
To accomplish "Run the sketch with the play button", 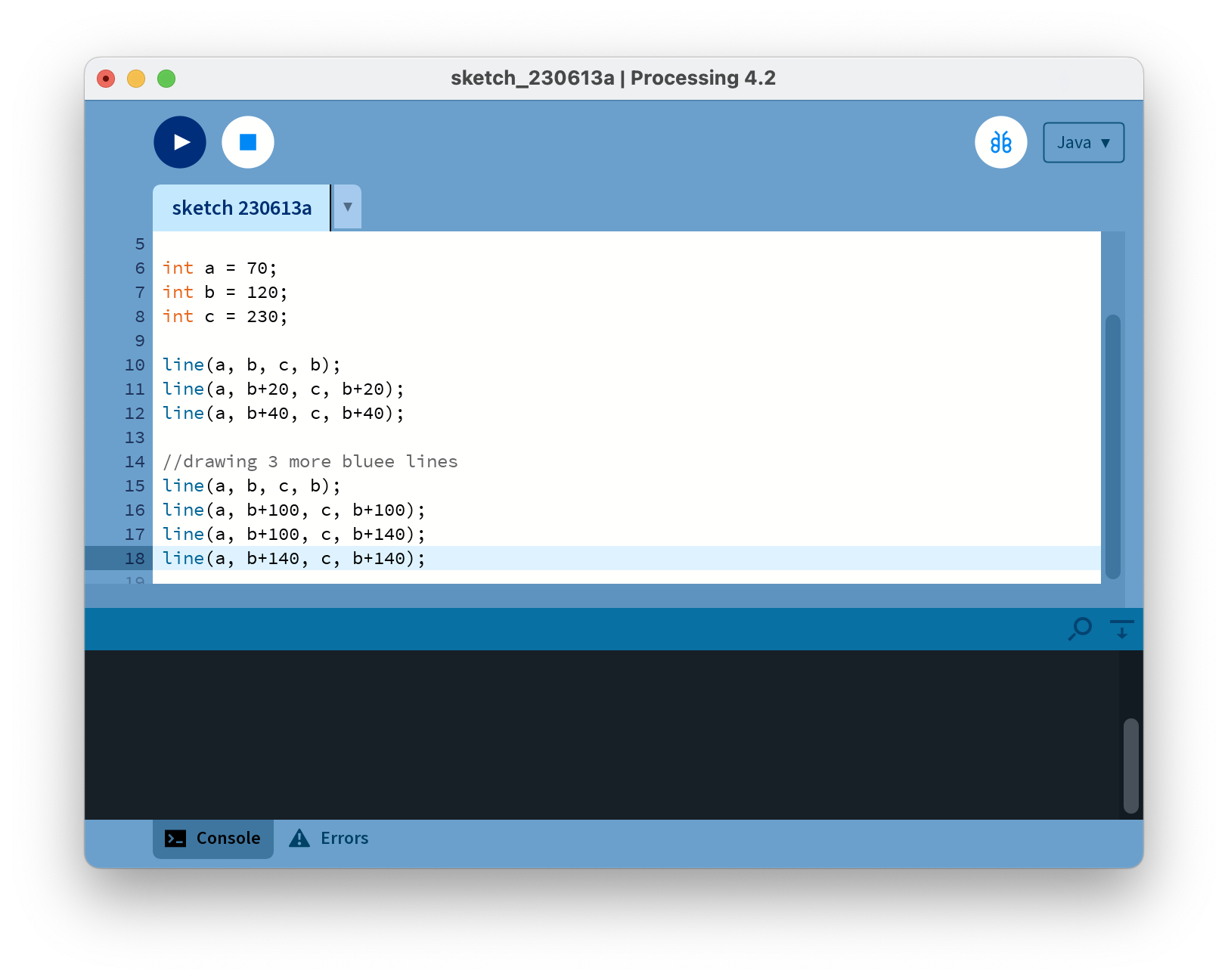I will click(x=180, y=142).
